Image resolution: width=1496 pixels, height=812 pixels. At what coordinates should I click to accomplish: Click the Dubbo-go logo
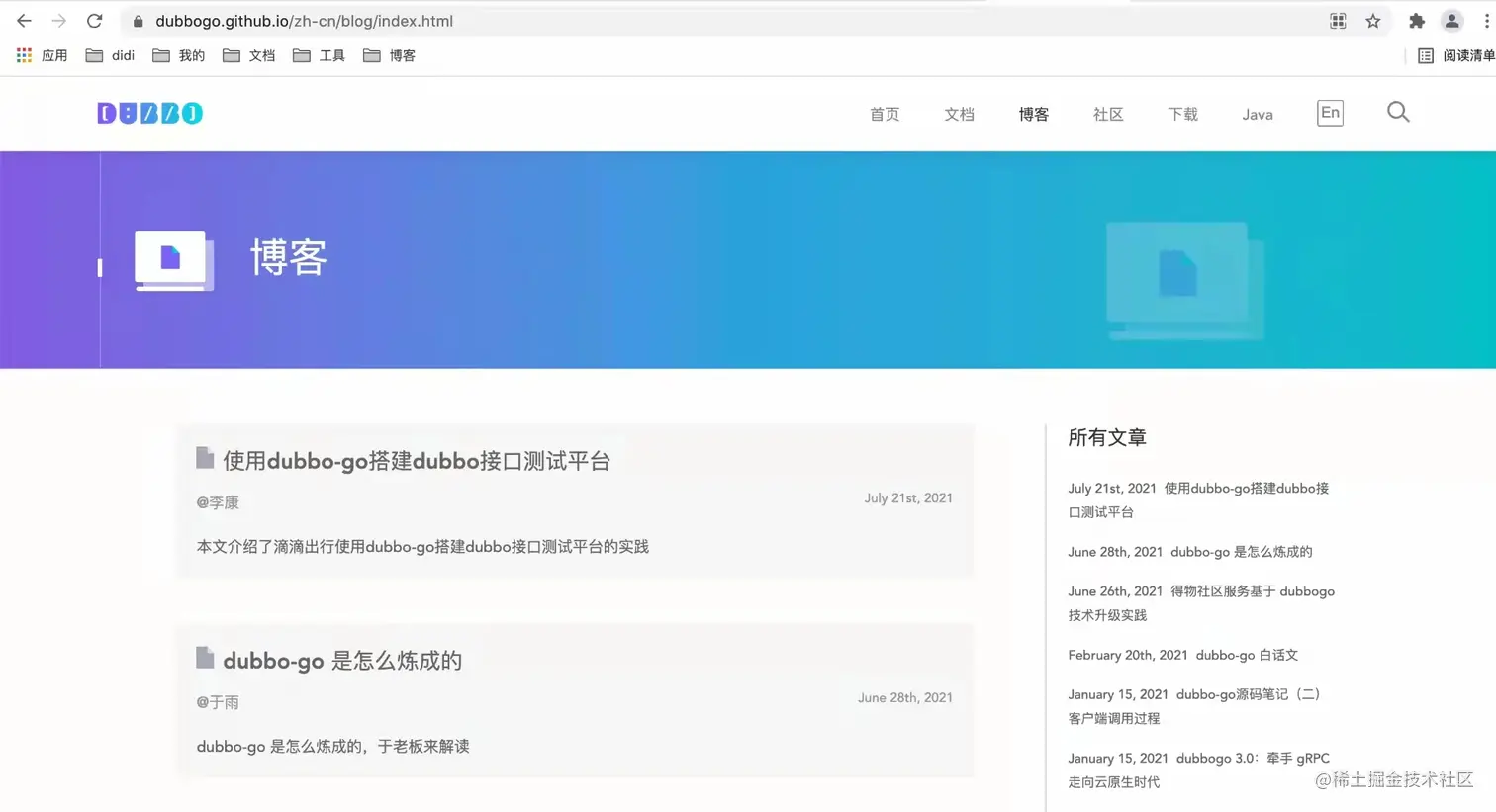[x=149, y=113]
